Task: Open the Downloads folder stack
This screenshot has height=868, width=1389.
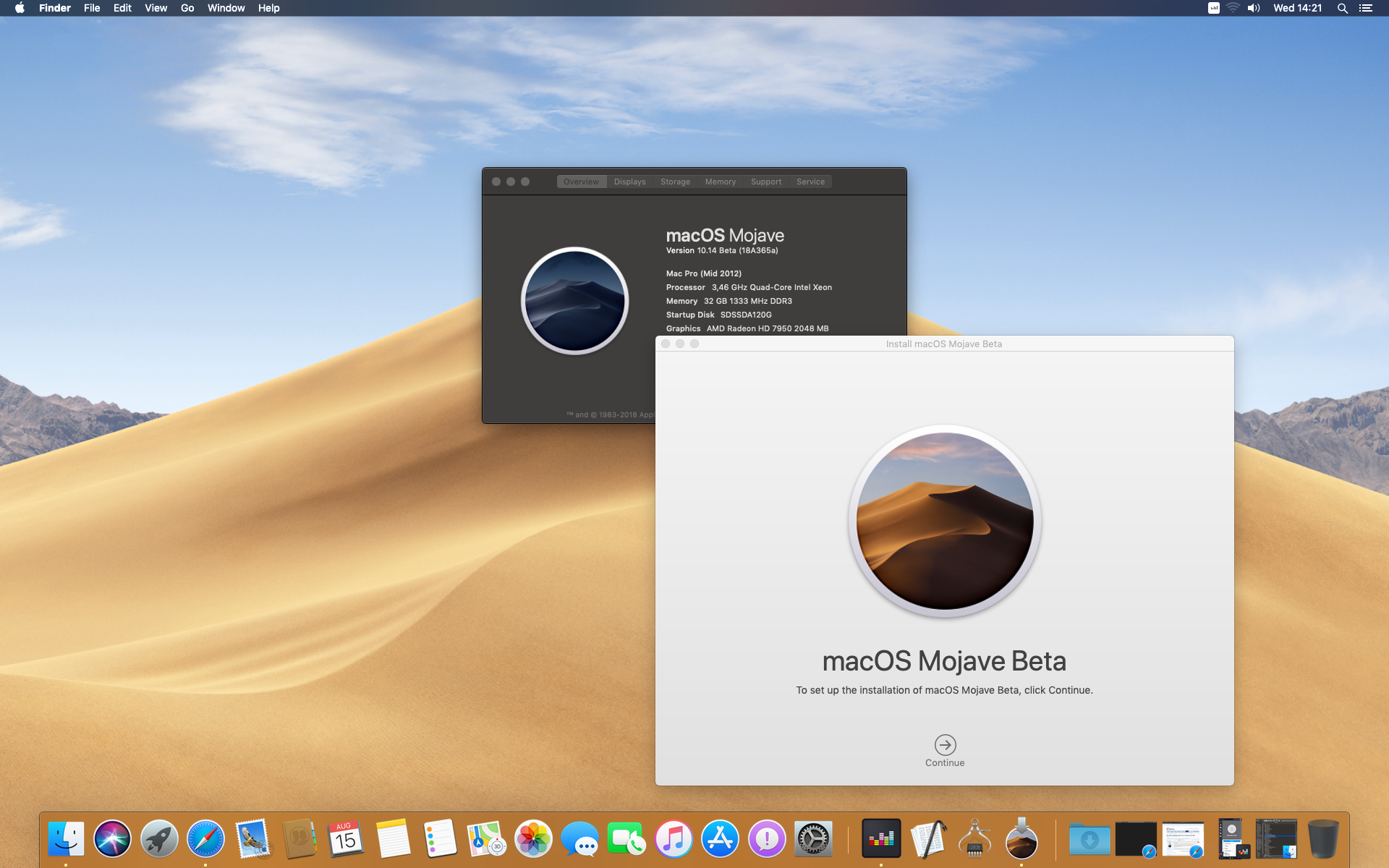Action: click(1089, 839)
